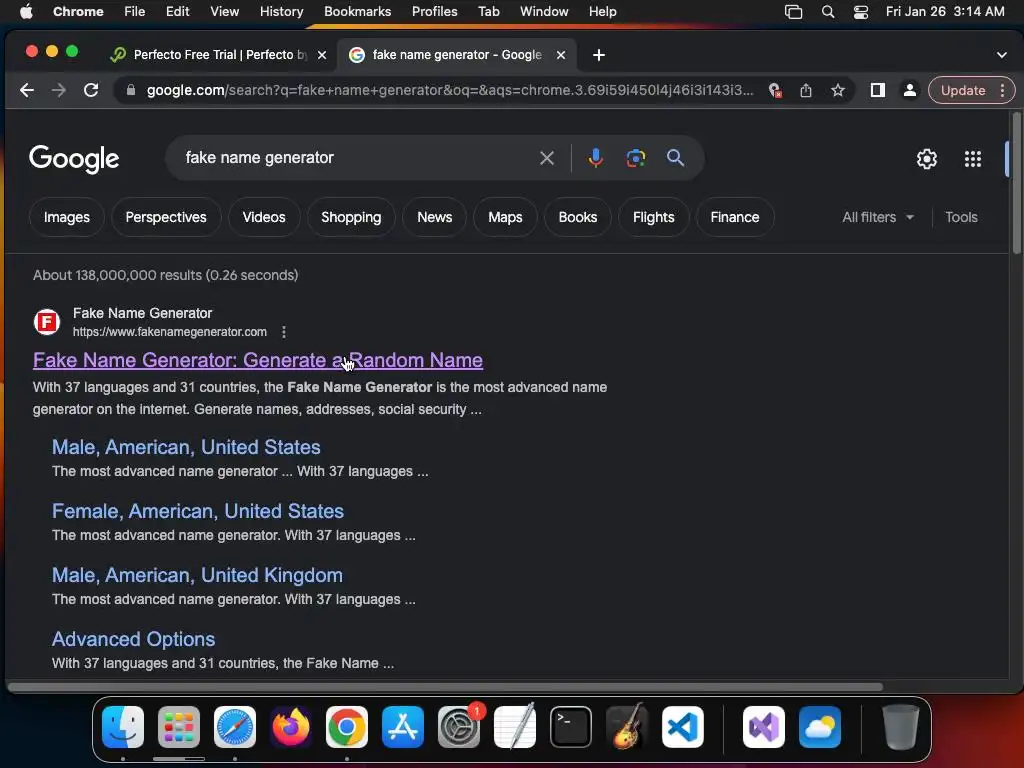Filter results by Images
The width and height of the screenshot is (1024, 768).
click(67, 217)
